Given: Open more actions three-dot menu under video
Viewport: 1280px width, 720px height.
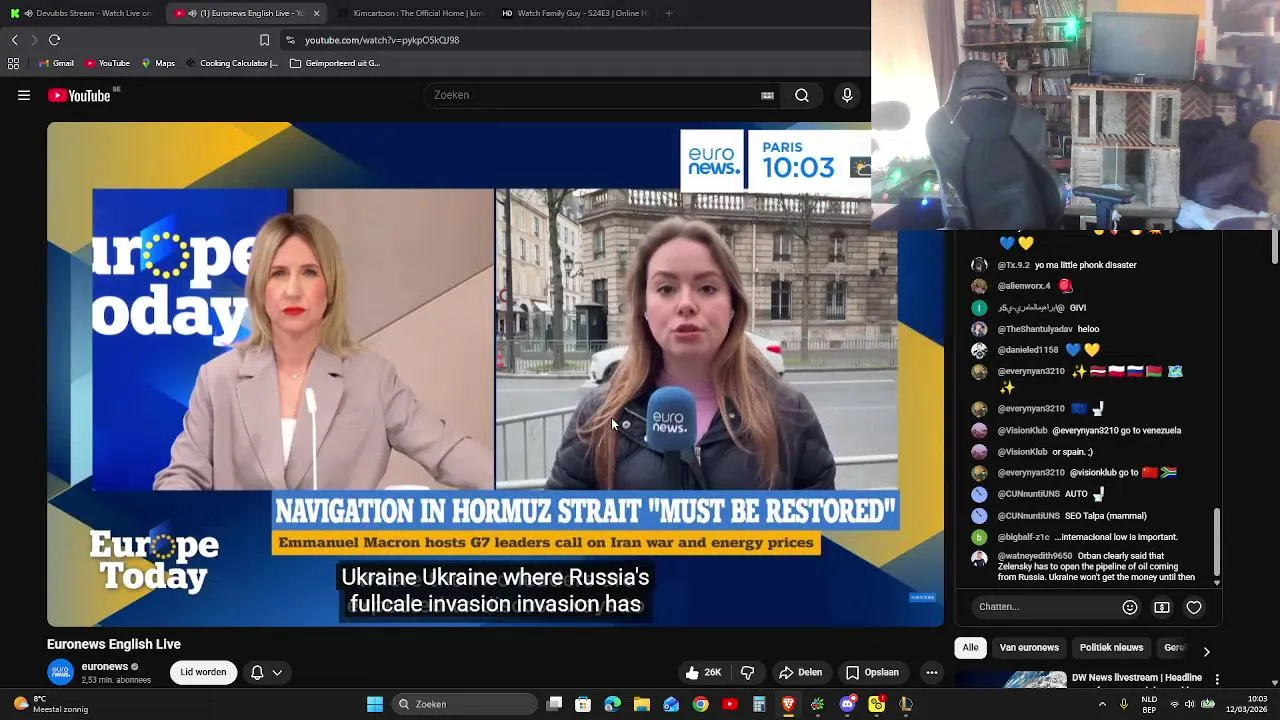Looking at the screenshot, I should 931,673.
